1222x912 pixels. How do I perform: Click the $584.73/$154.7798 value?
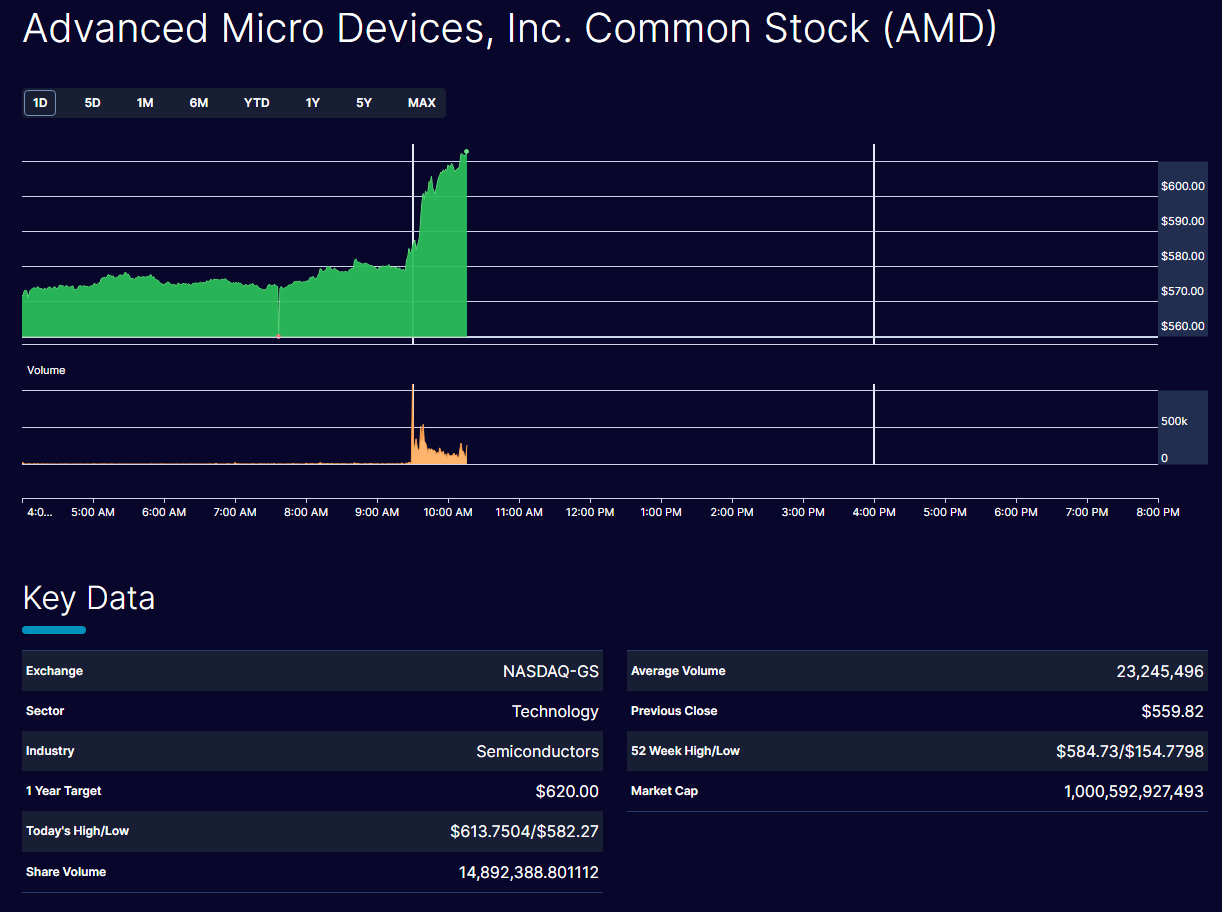[x=1130, y=752]
